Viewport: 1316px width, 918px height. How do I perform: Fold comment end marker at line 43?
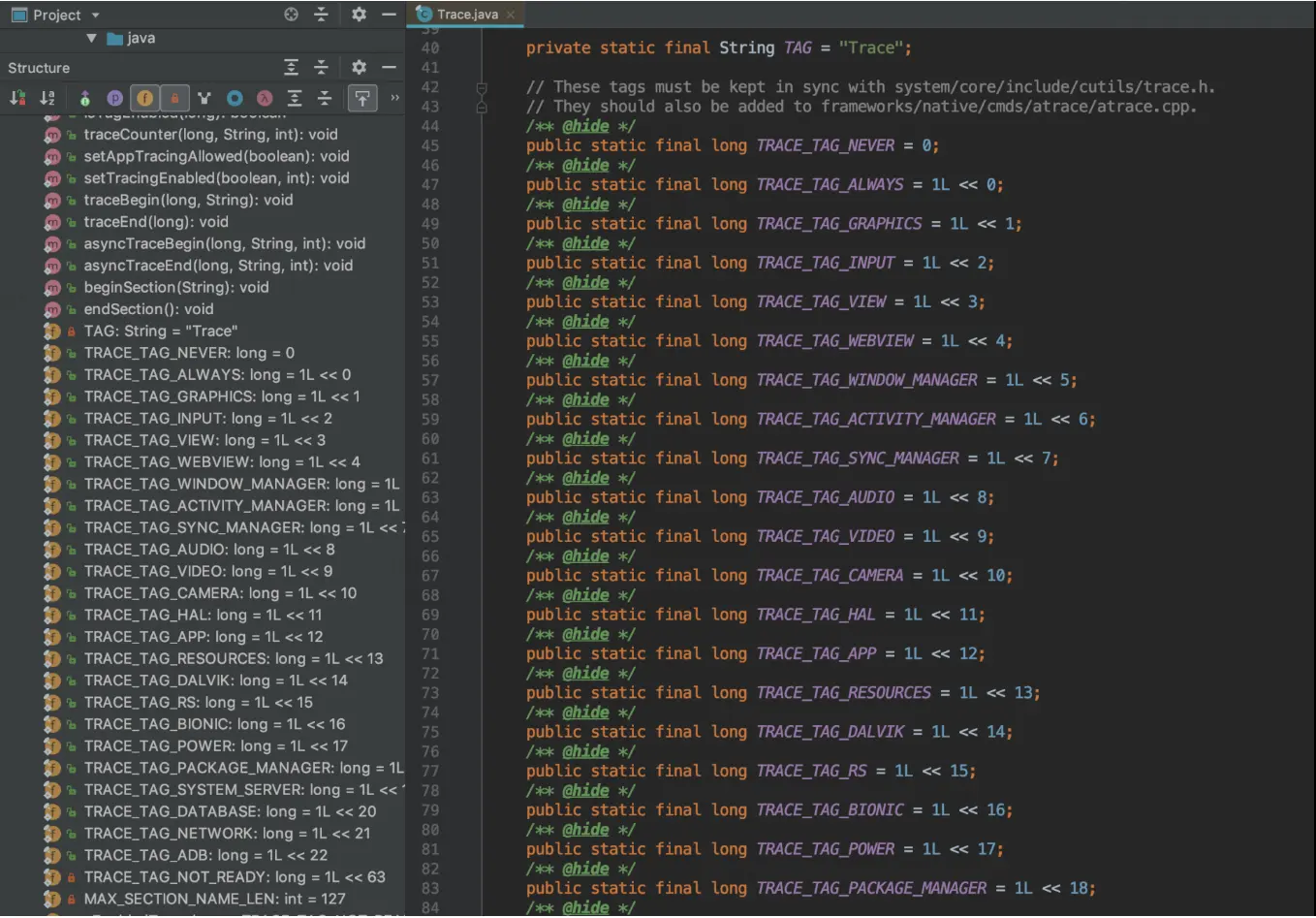point(482,107)
